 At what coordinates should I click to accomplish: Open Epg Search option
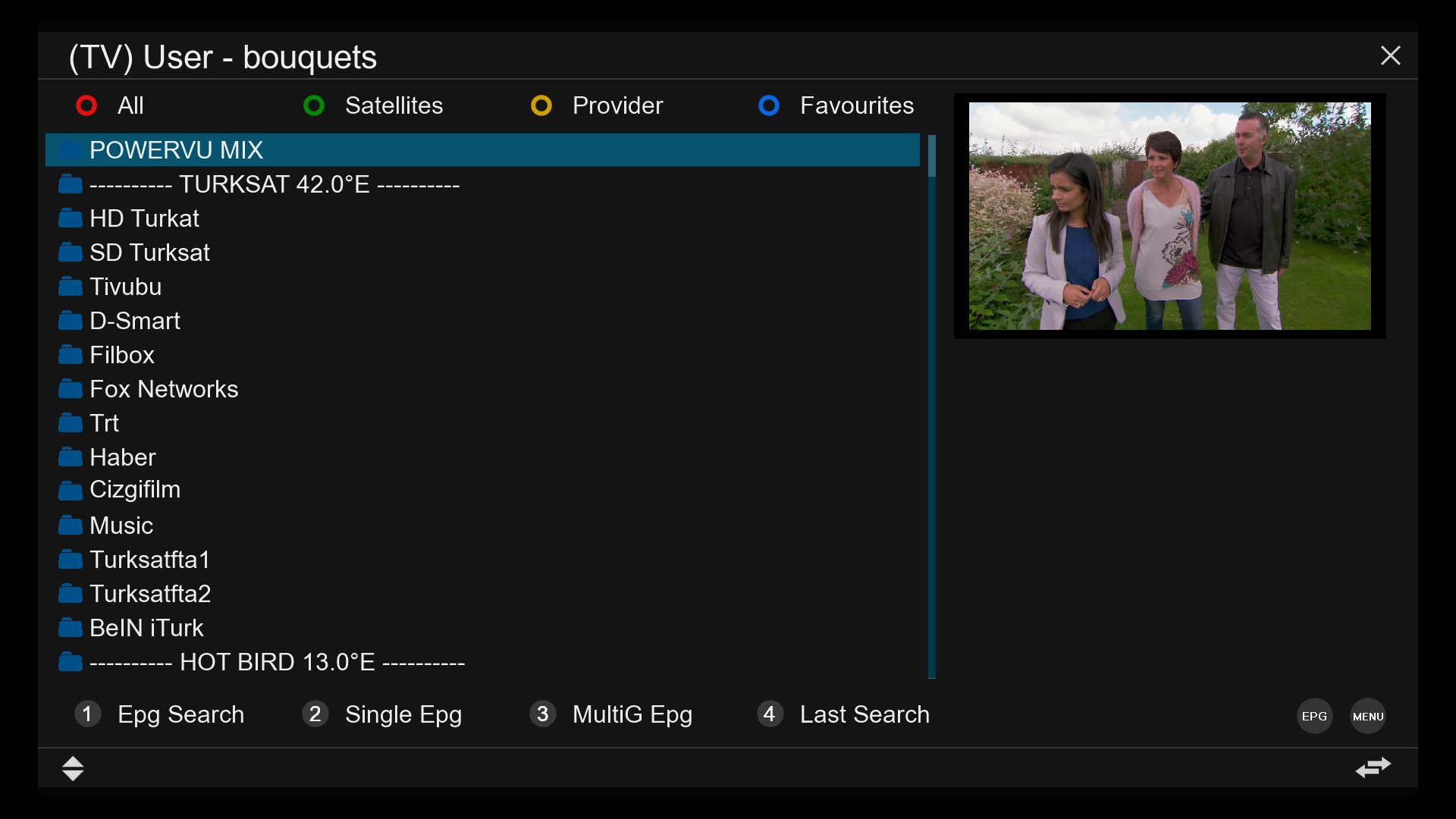tap(180, 714)
